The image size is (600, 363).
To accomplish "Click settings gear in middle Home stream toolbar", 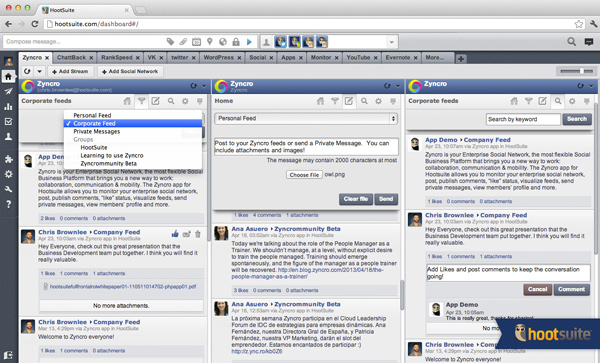I will click(x=378, y=101).
